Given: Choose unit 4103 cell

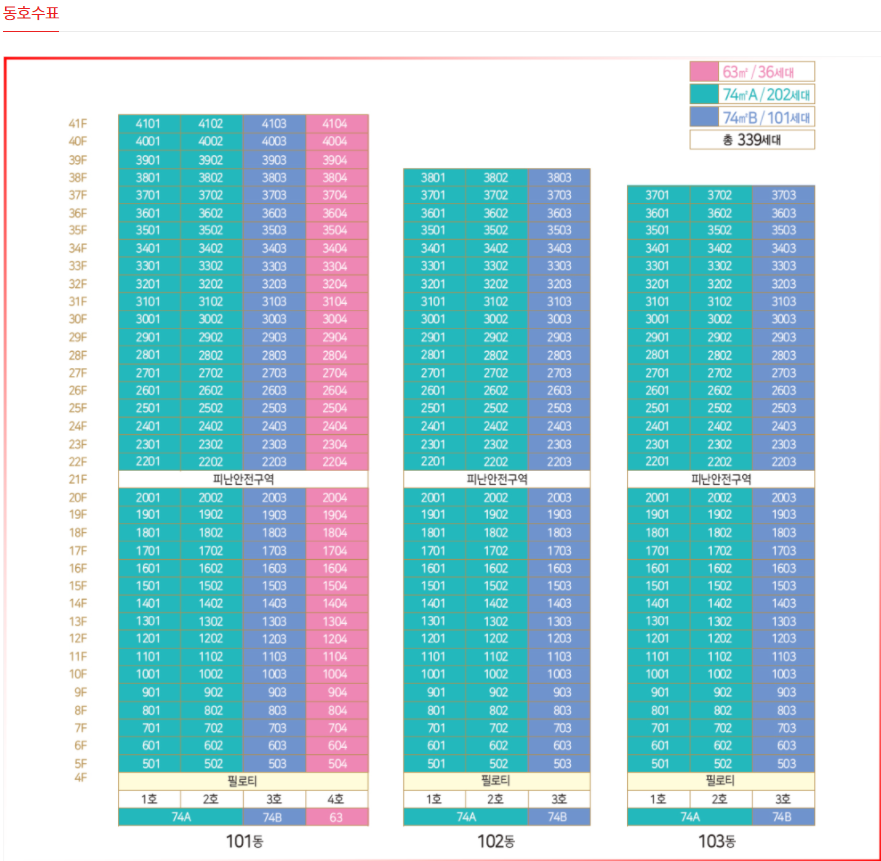Looking at the screenshot, I should [274, 124].
